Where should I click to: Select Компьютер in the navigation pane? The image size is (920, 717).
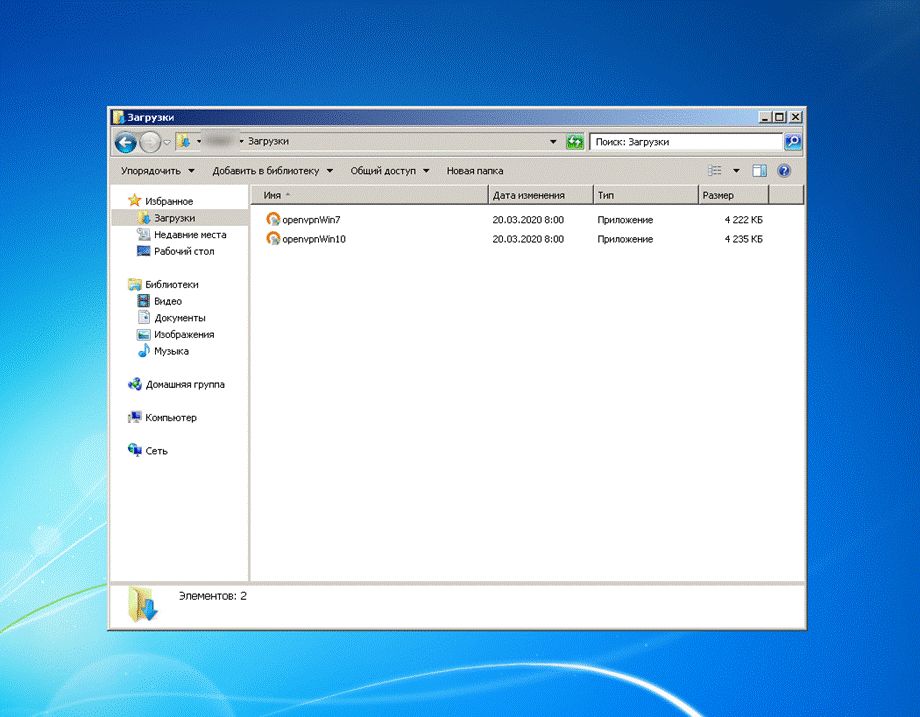[x=171, y=418]
